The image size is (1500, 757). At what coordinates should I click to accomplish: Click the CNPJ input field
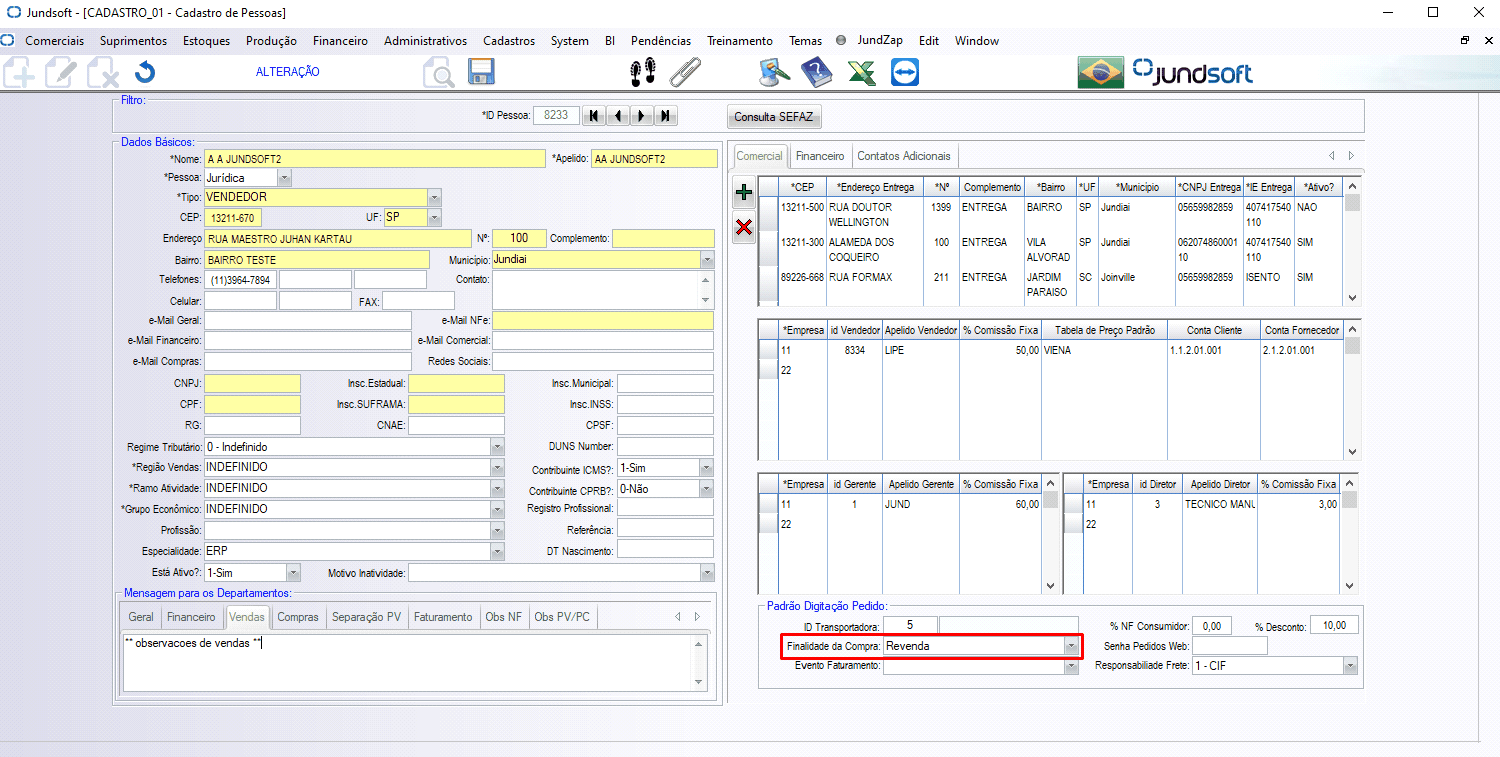click(x=252, y=383)
